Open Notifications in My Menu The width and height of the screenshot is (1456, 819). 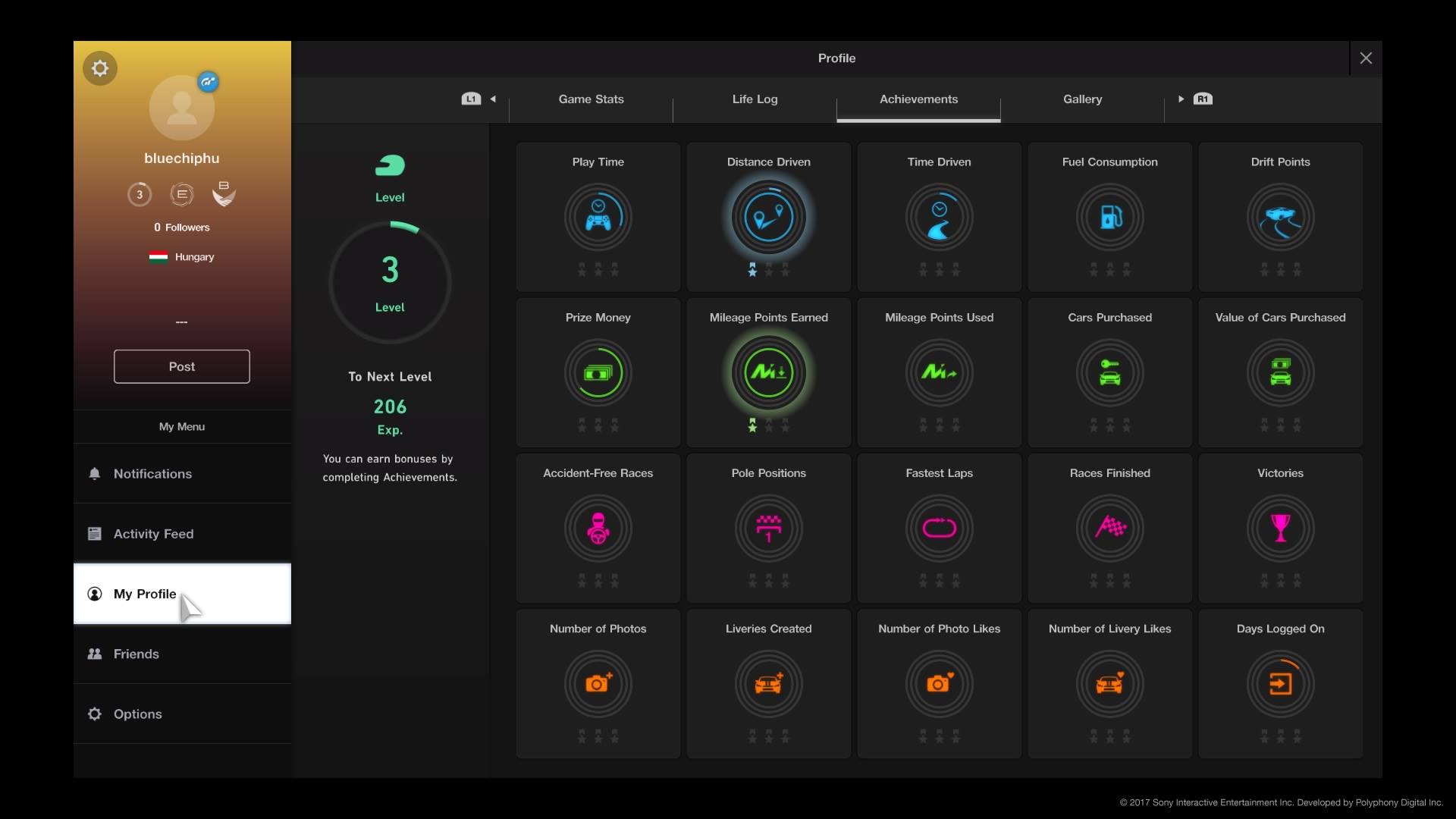(182, 474)
